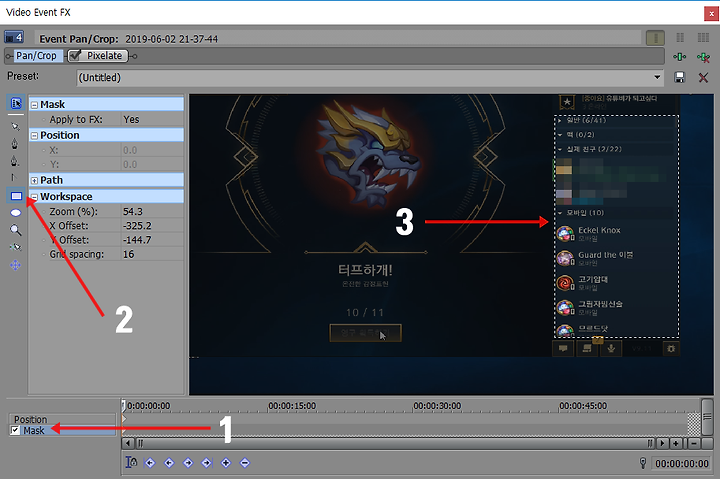Select two-column layout view icon
Viewport: 720px width, 479px height.
[x=680, y=38]
